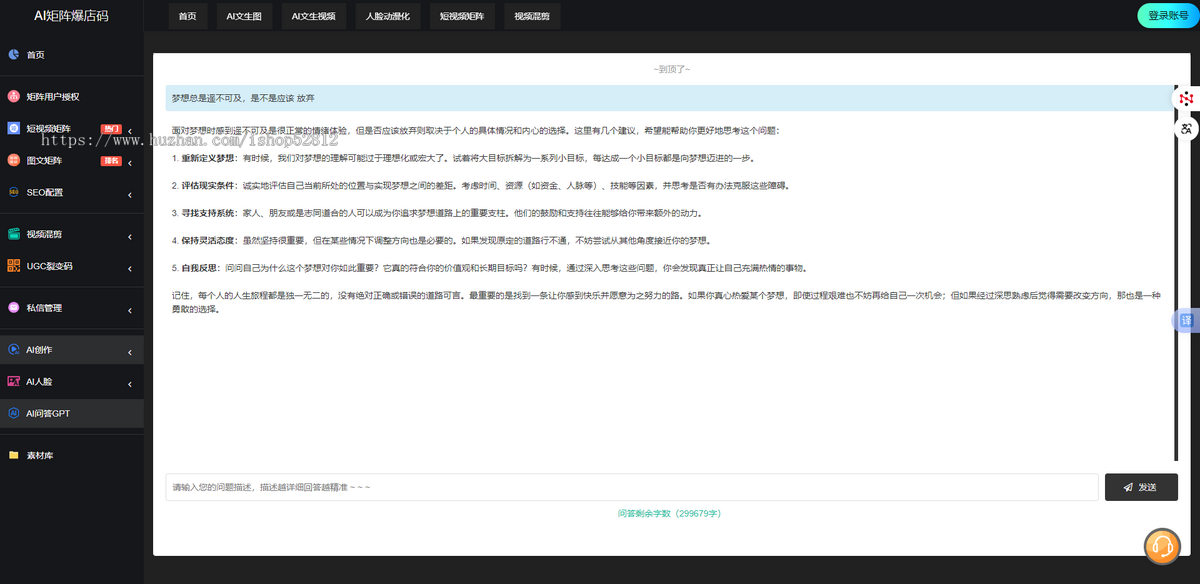Click the ~到顶了~ notice text
Viewport: 1200px width, 584px height.
[672, 69]
